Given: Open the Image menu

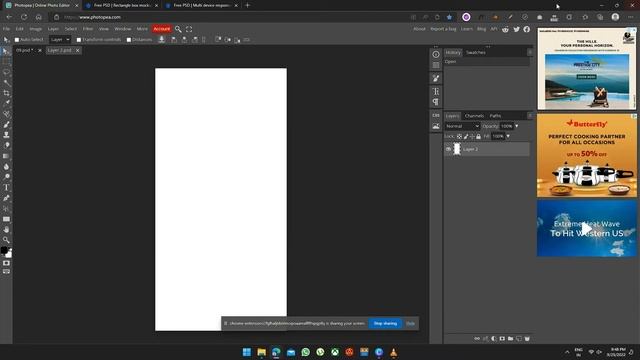Looking at the screenshot, I should click(36, 29).
